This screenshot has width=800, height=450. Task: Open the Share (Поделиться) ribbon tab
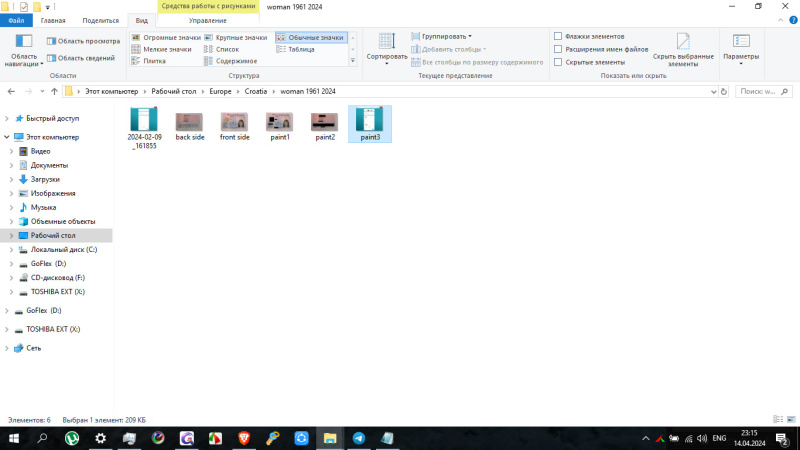tap(99, 20)
